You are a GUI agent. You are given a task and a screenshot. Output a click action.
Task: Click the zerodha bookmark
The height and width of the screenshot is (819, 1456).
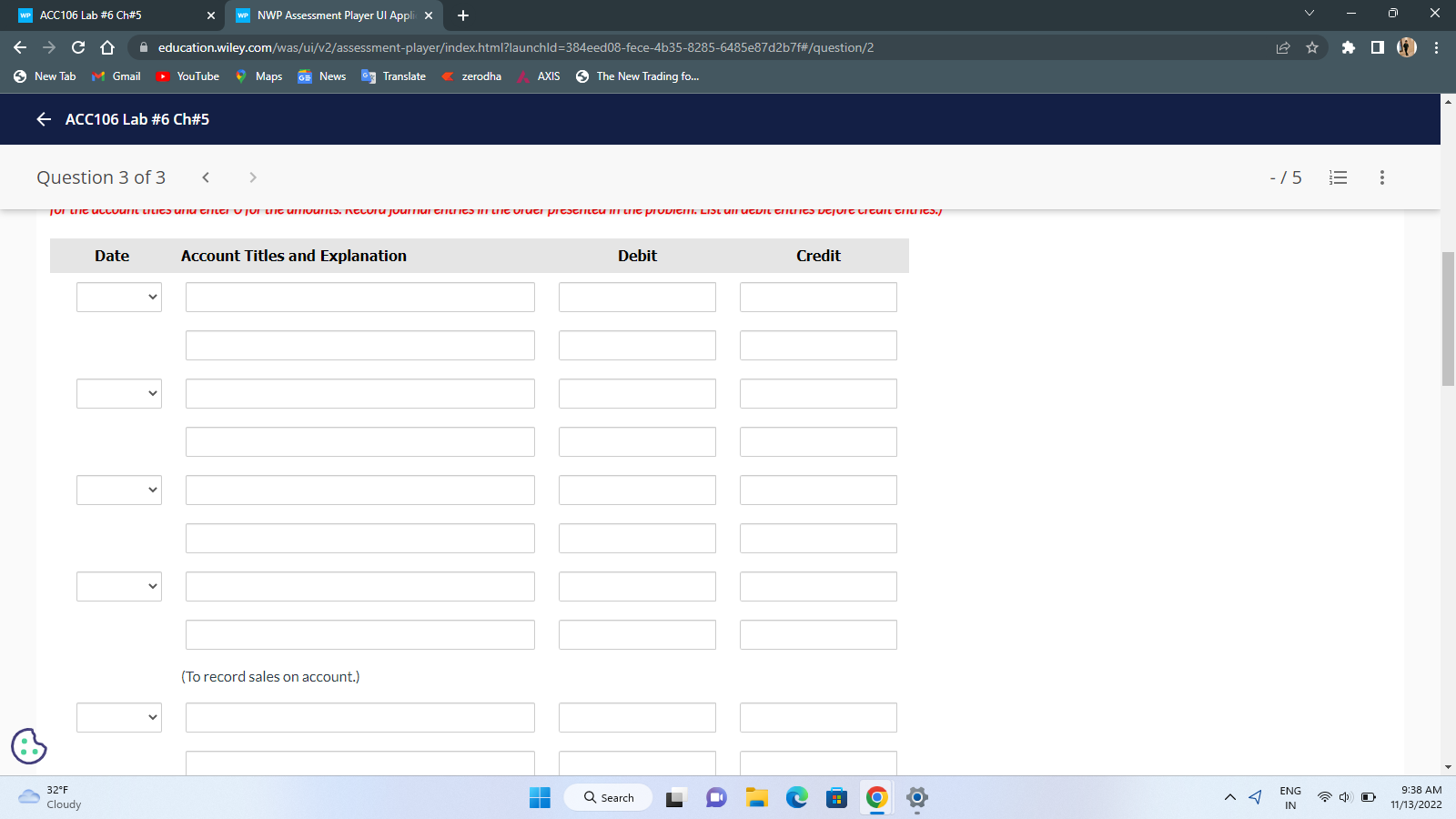point(471,76)
